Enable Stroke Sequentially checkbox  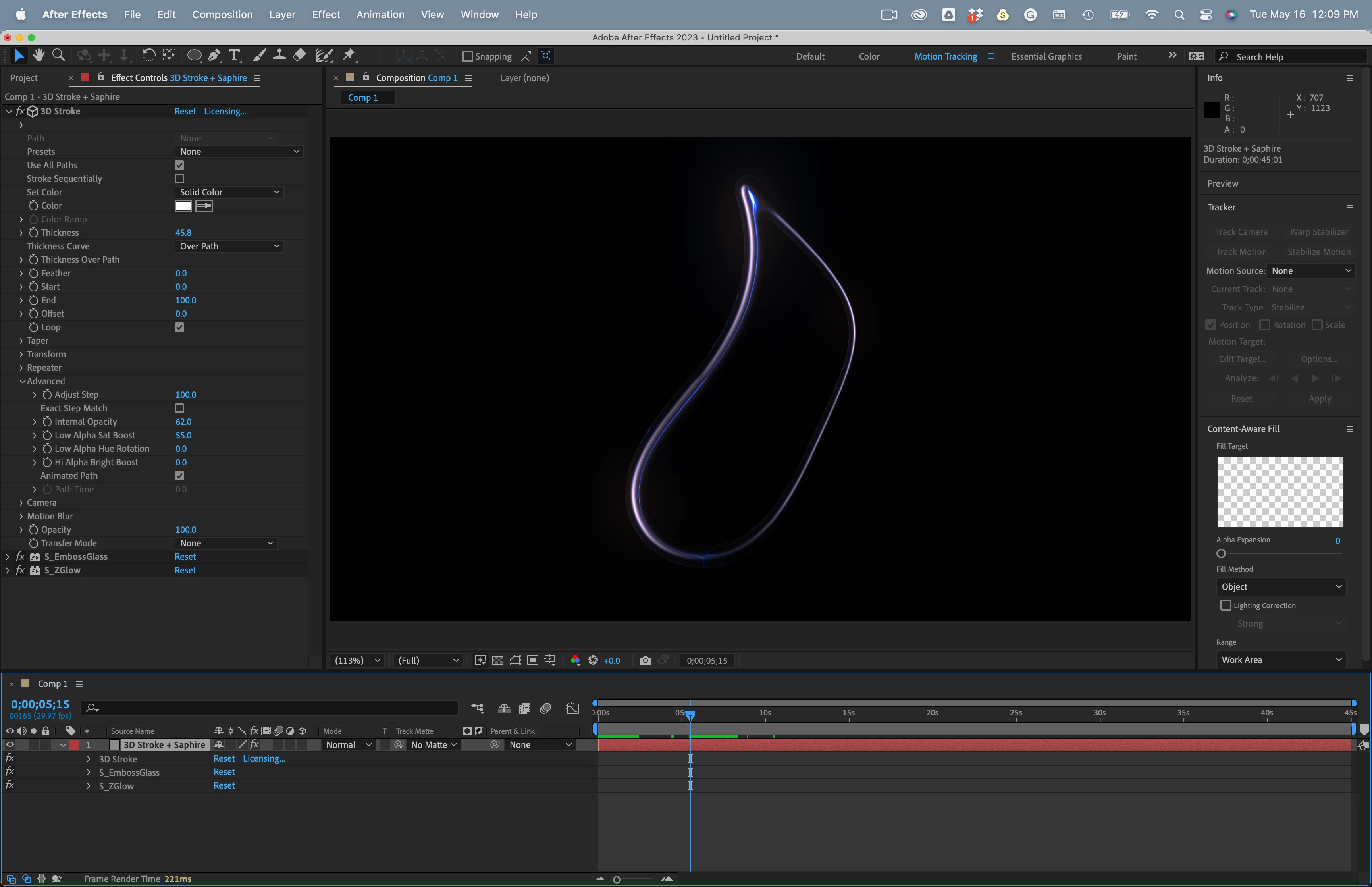[179, 179]
